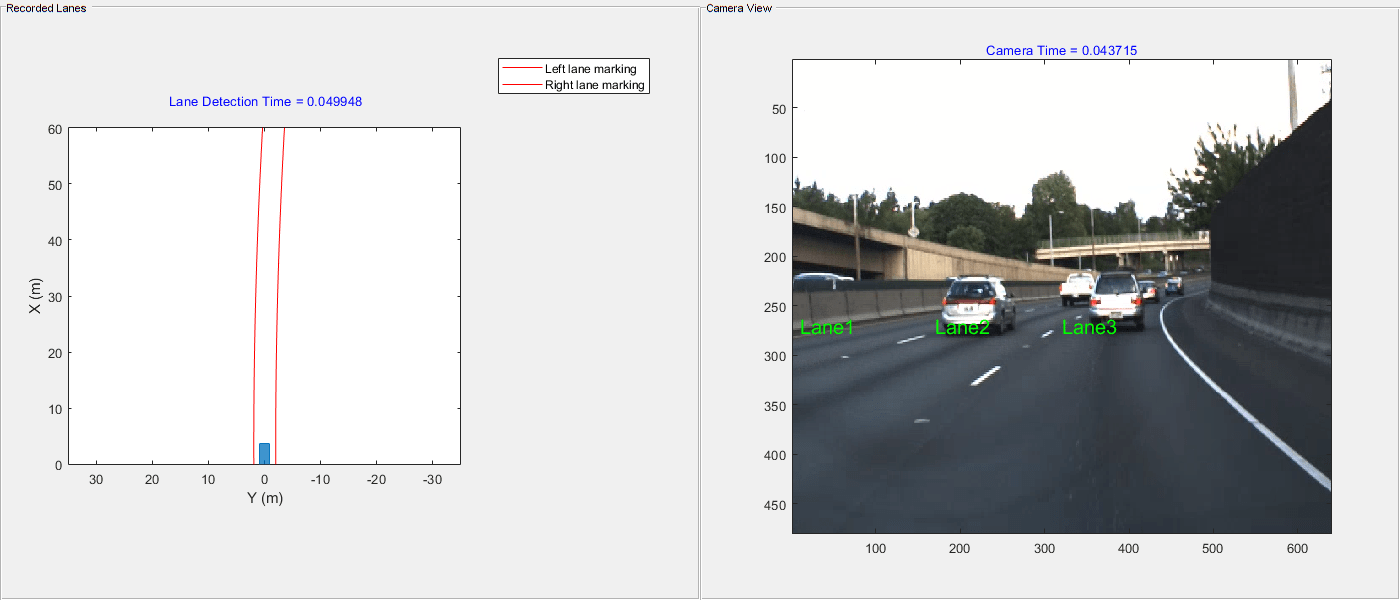Click the white SUV above Lane3 label
Image resolution: width=1400 pixels, height=600 pixels.
pos(1117,299)
